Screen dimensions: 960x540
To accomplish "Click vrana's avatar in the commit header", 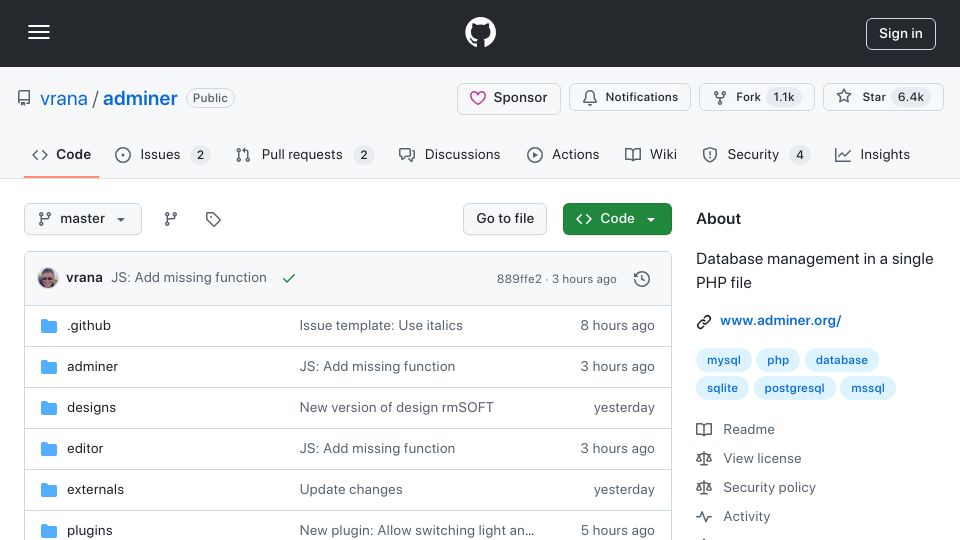I will pos(48,278).
